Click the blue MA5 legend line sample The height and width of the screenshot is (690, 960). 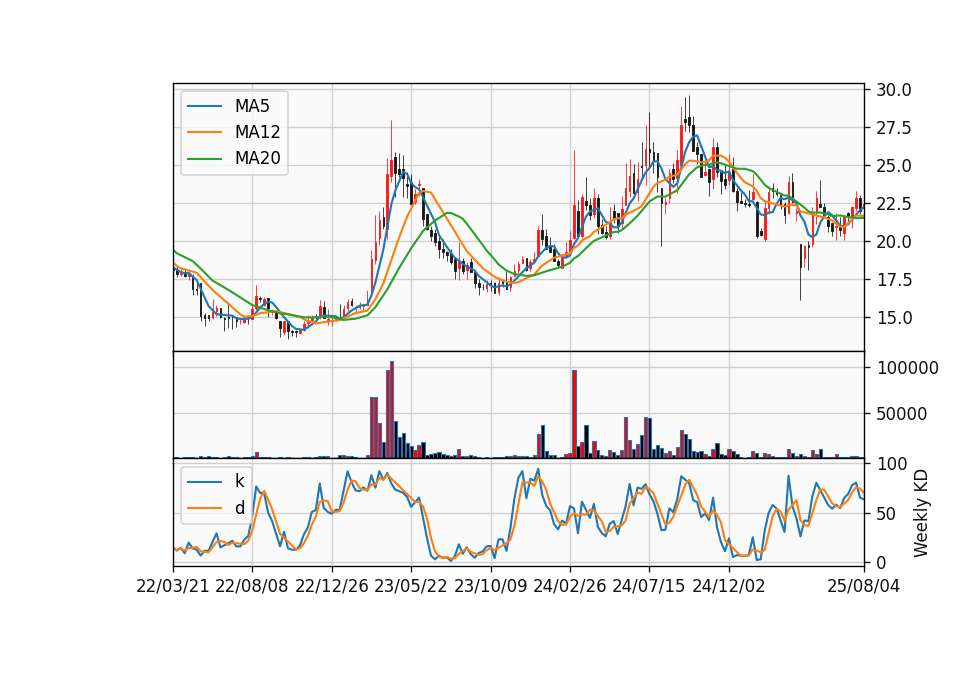[204, 106]
